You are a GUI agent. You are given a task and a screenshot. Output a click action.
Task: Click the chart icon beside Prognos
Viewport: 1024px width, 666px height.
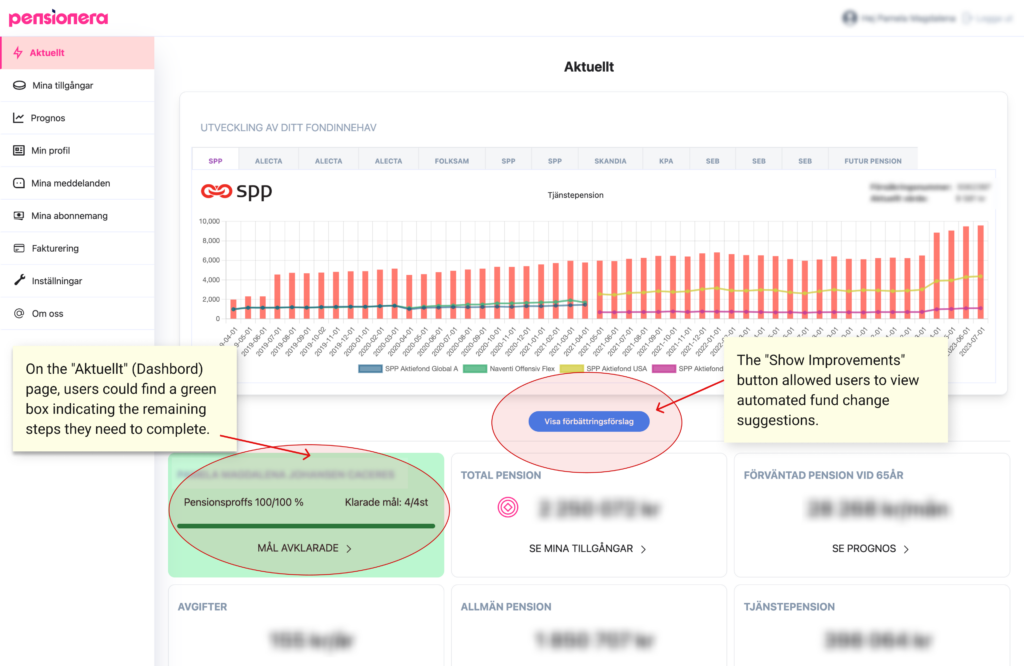click(18, 118)
